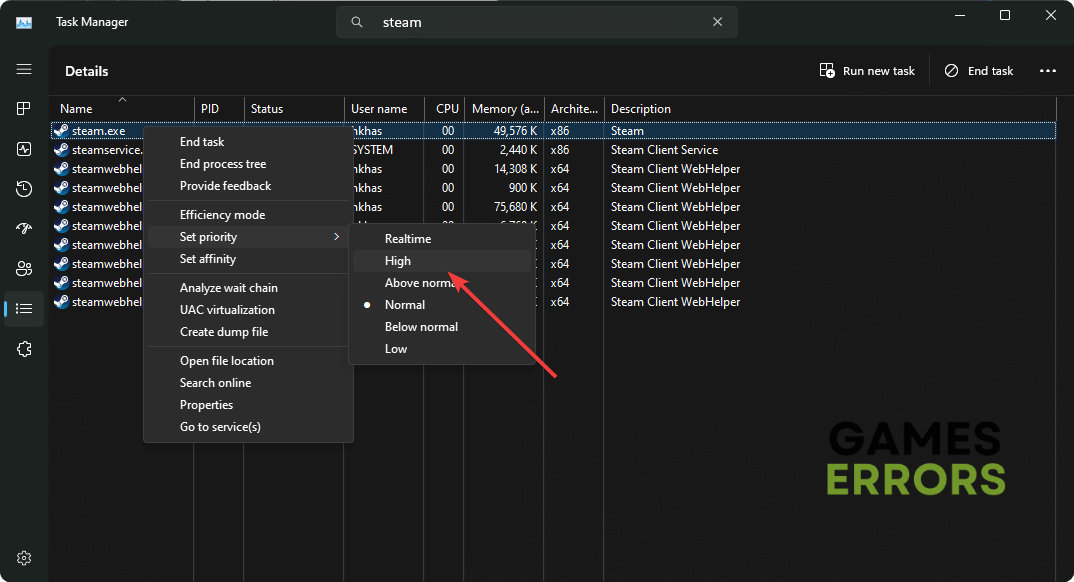Open the three-dots more options menu

coord(1047,71)
